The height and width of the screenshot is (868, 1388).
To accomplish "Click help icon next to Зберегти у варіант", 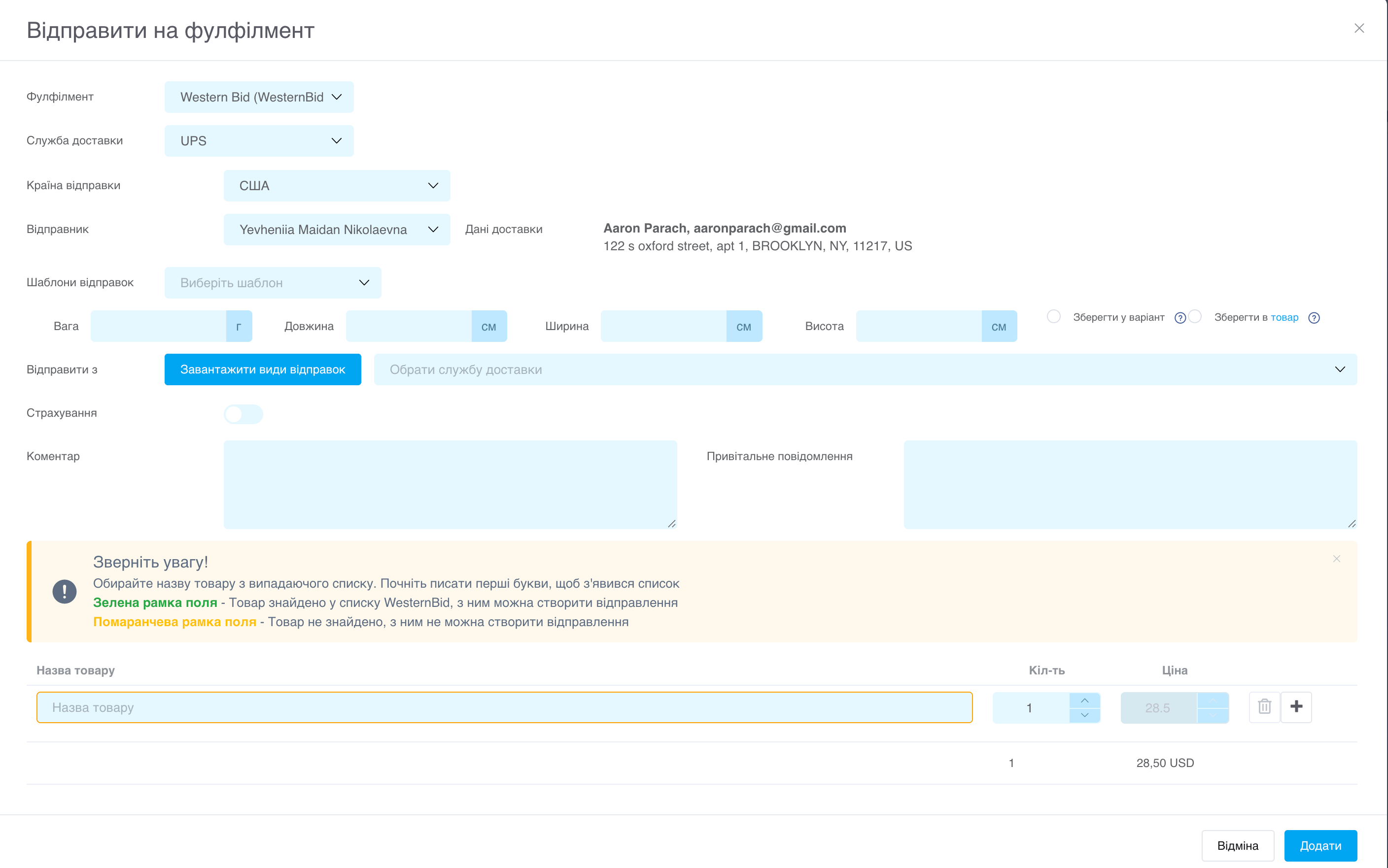I will [1180, 318].
